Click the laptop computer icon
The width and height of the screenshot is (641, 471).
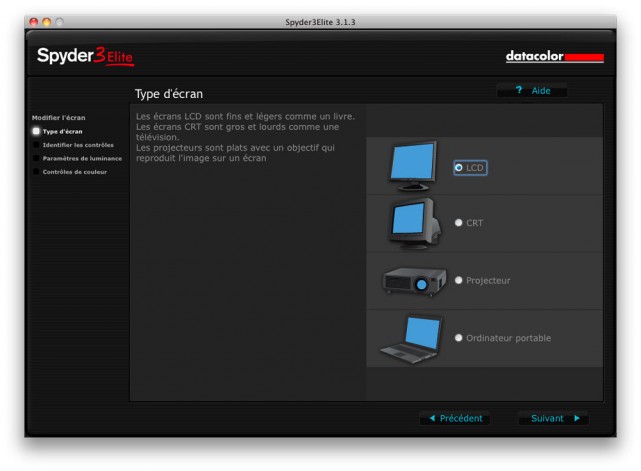412,339
